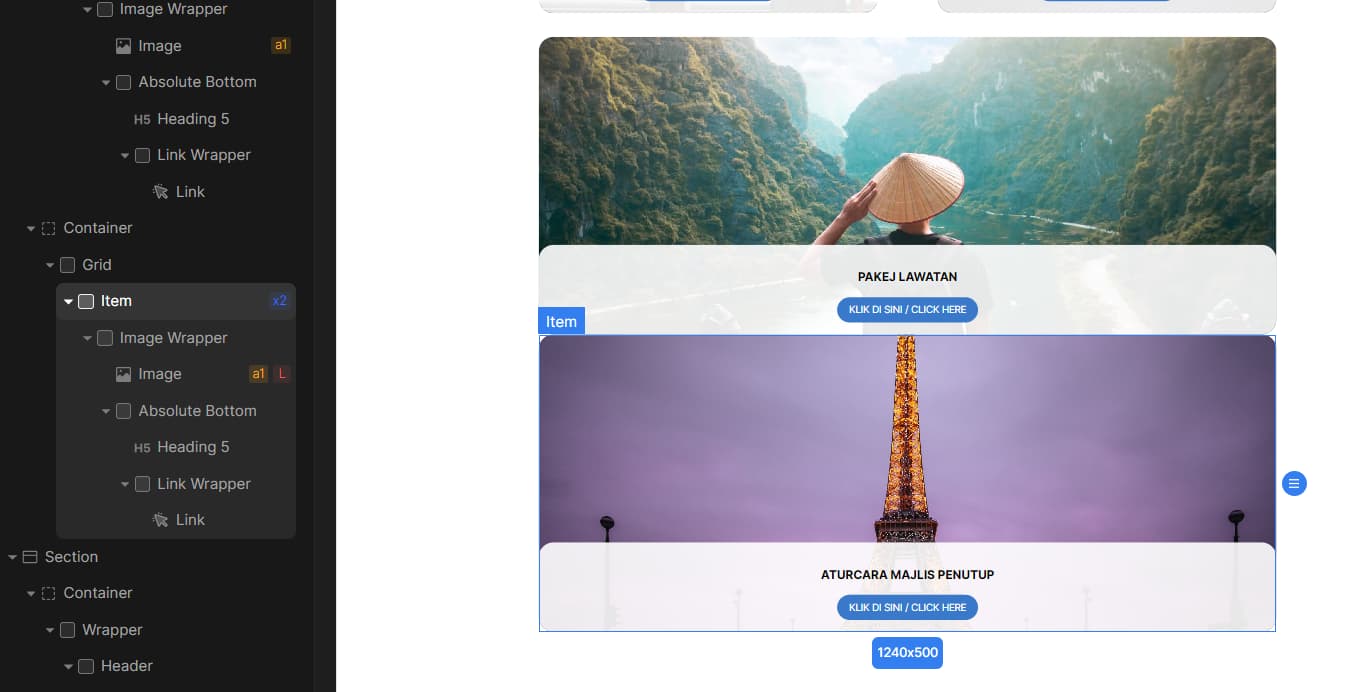Click the dashed container icon above Grid

[48, 228]
